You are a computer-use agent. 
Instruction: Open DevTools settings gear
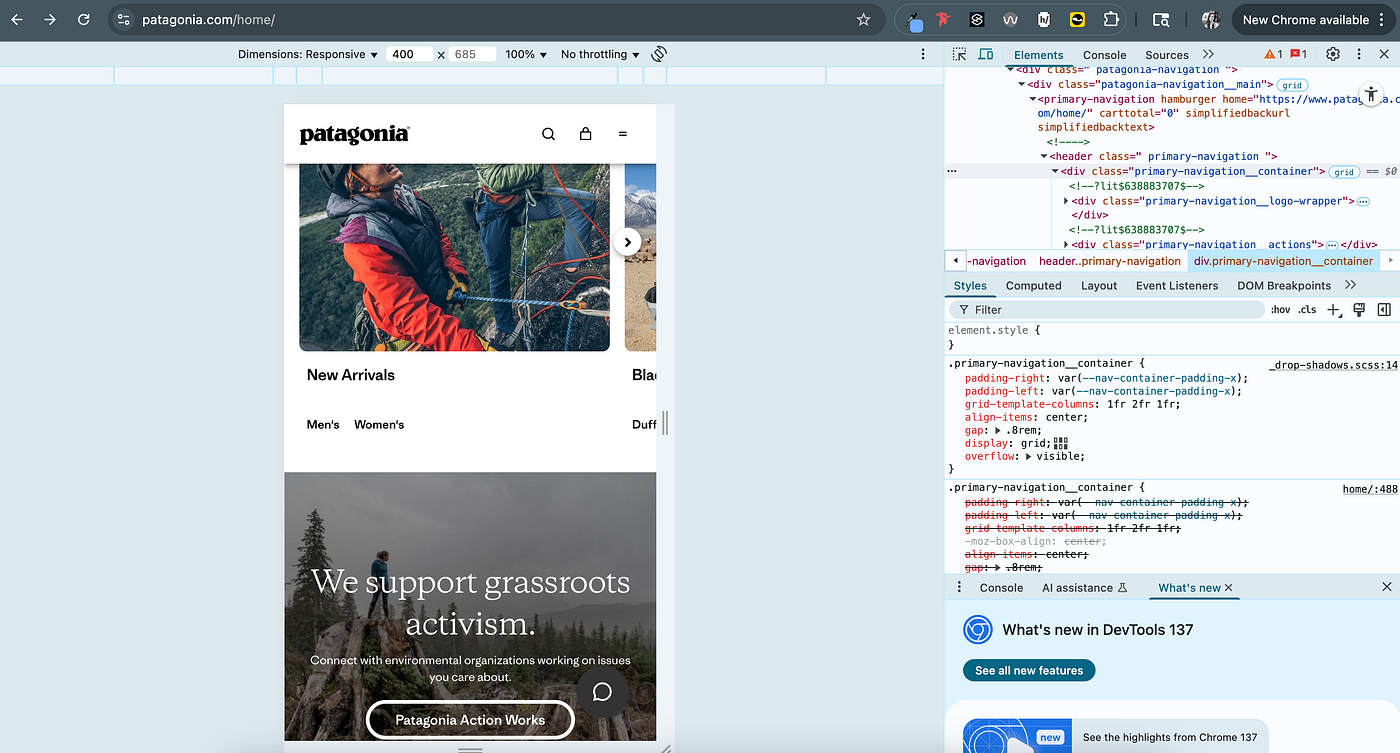click(x=1333, y=54)
